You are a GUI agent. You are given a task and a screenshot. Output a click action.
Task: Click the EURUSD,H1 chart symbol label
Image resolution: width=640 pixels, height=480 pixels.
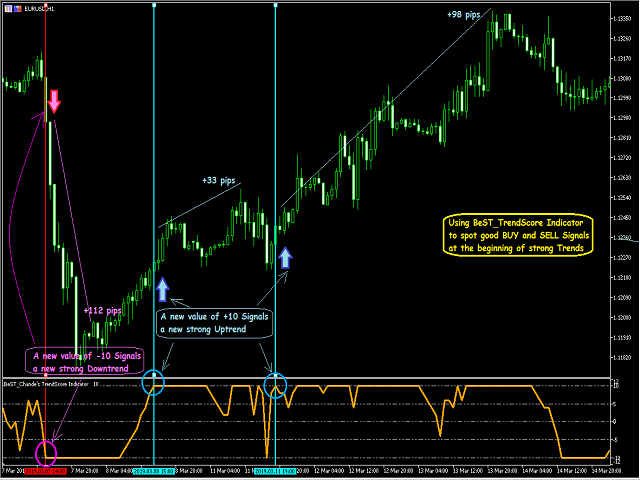pyautogui.click(x=39, y=9)
